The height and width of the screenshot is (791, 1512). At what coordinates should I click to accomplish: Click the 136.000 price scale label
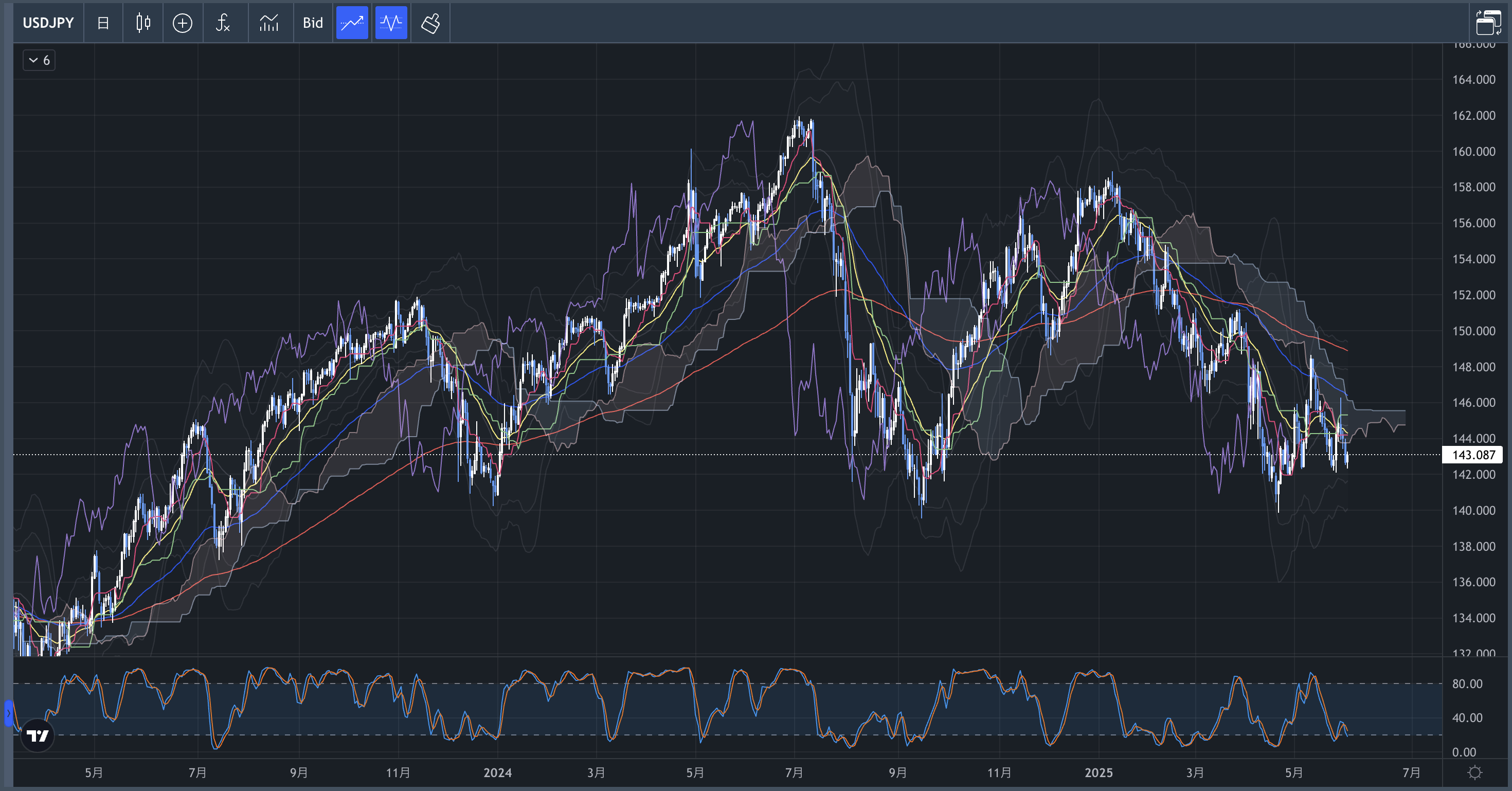click(x=1474, y=582)
